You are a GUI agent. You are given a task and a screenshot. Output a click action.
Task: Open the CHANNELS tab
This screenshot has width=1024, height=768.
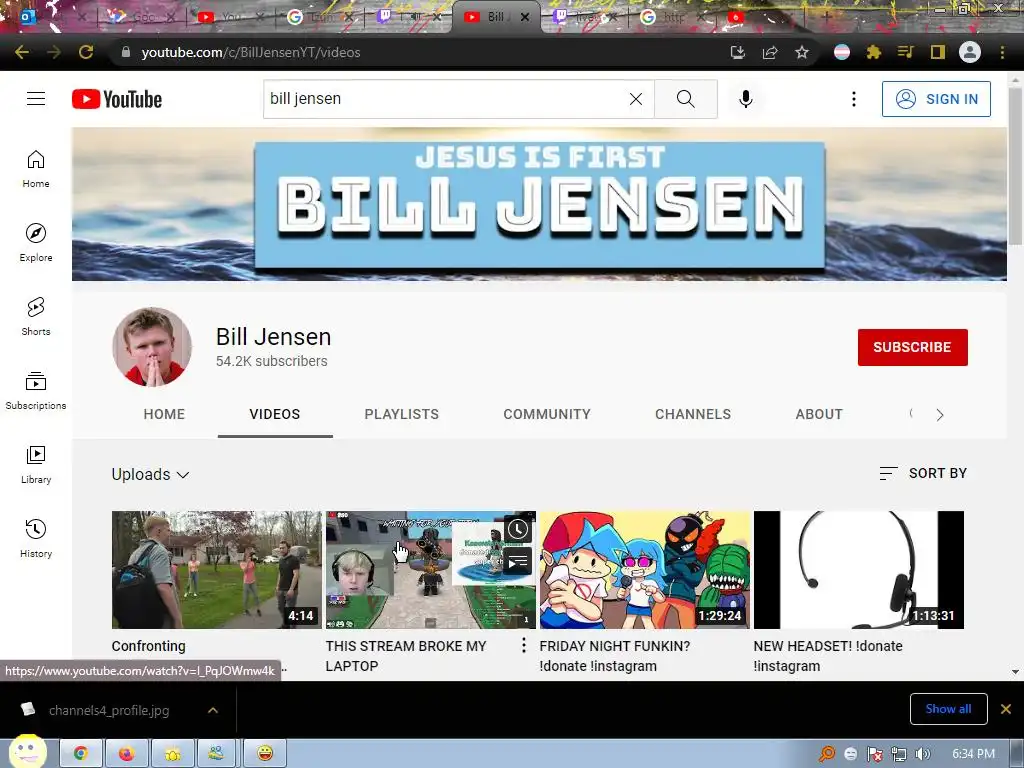click(x=693, y=414)
